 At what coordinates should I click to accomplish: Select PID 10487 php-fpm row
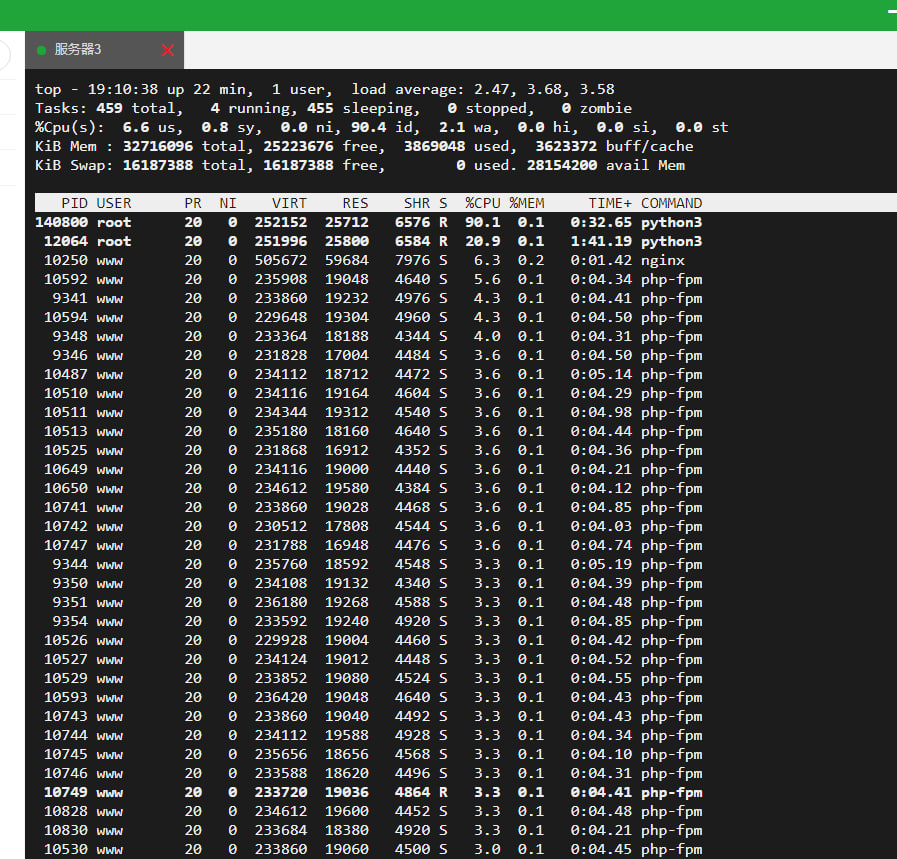pos(66,374)
